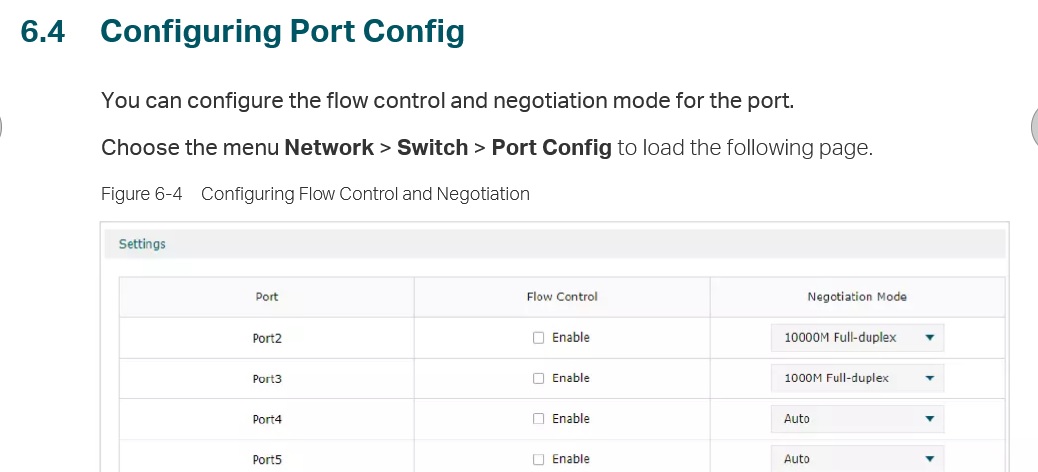Select the Flow Control column header
This screenshot has width=1038, height=472.
coord(562,297)
